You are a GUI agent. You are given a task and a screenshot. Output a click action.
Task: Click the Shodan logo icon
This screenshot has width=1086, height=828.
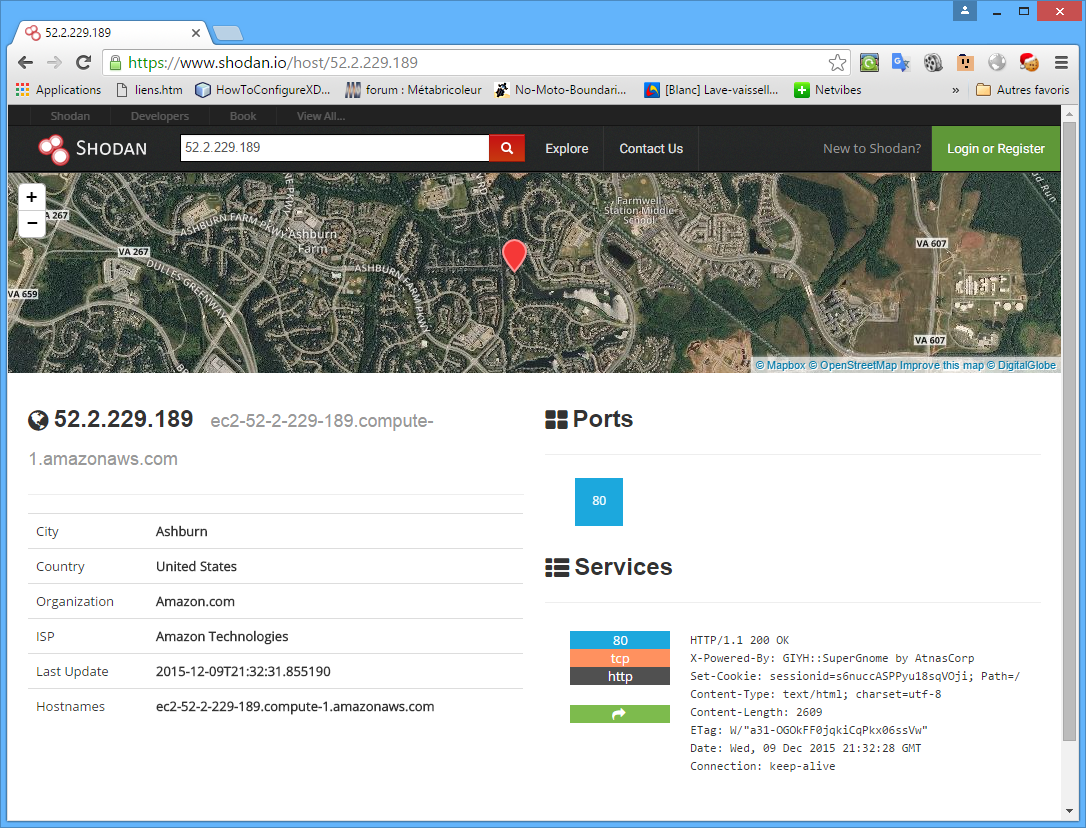(53, 149)
